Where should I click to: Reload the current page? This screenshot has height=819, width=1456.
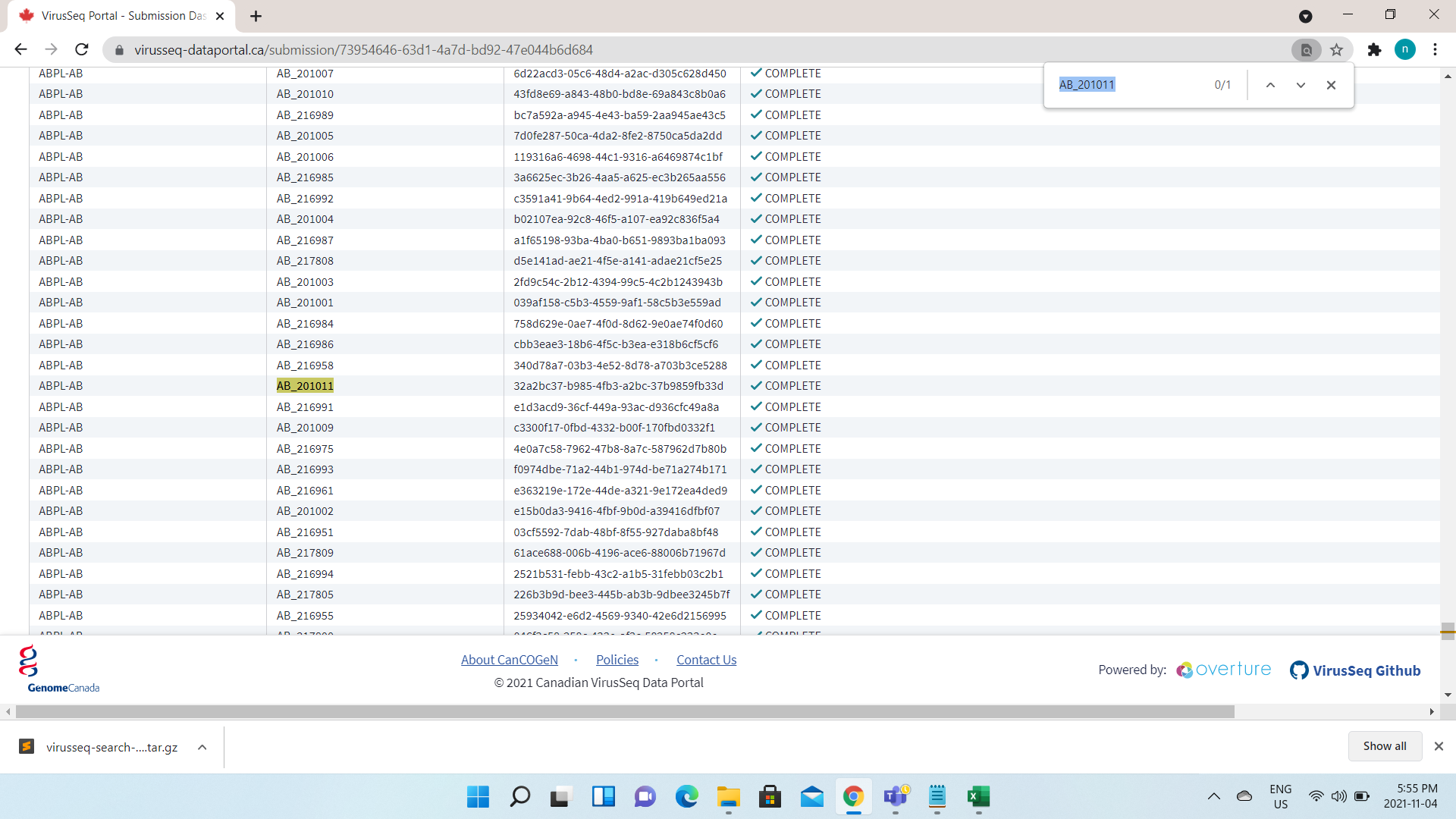tap(81, 49)
